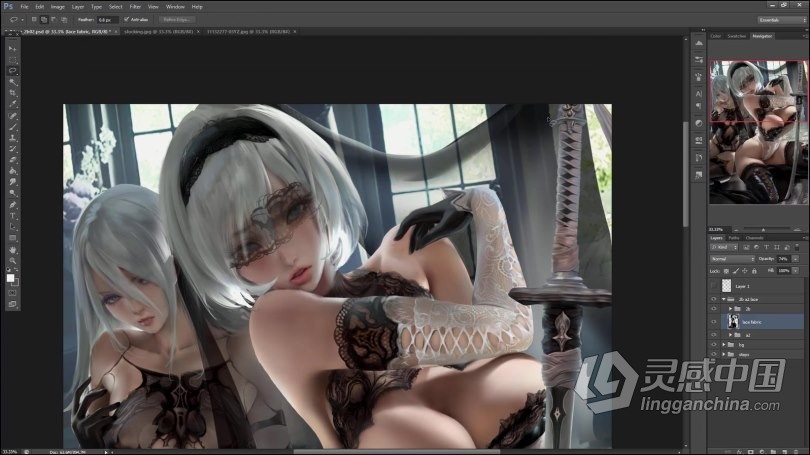Screen dimensions: 810x455
Task: Hide the lace fabric layer
Action: pyautogui.click(x=714, y=322)
